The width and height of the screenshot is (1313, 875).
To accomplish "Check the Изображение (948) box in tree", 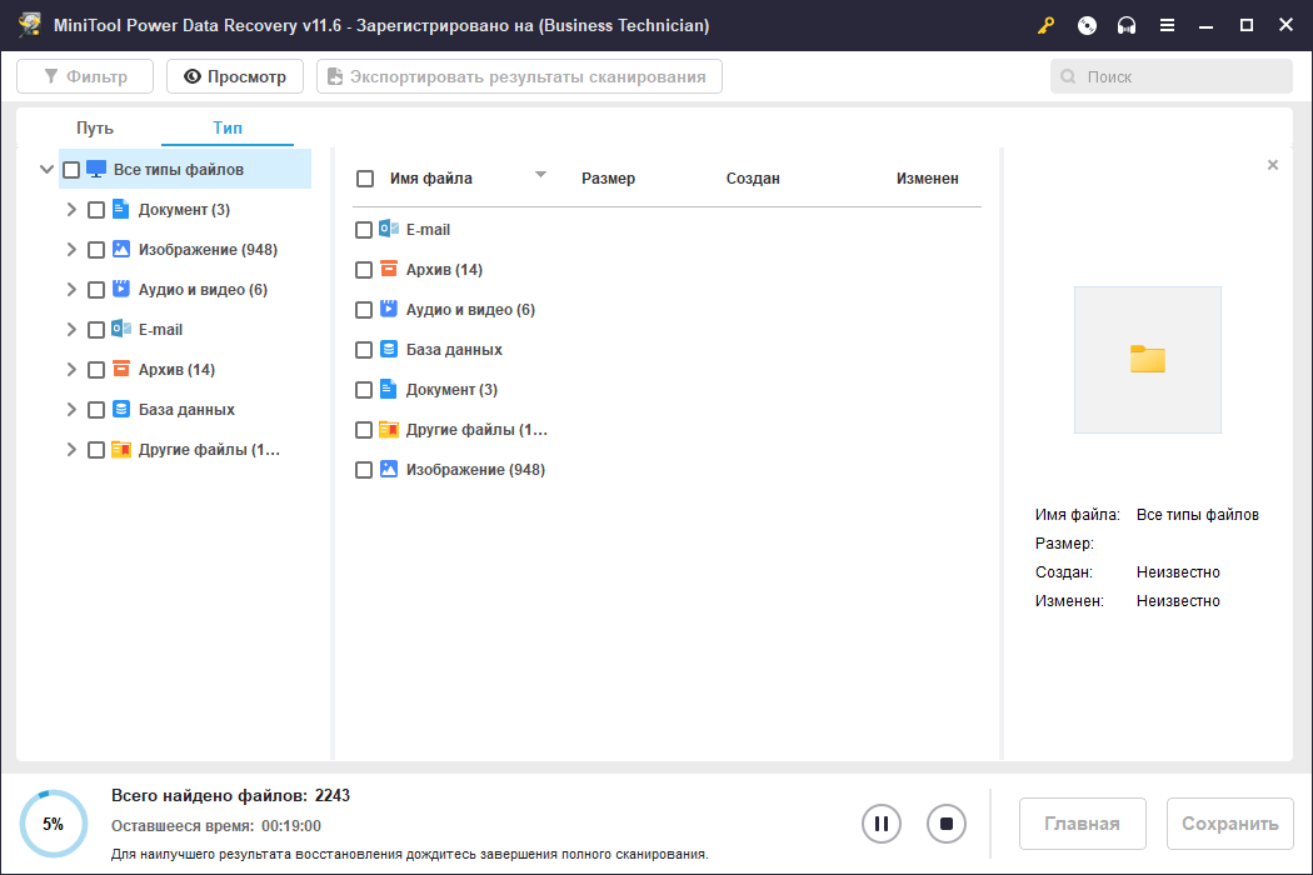I will (96, 250).
